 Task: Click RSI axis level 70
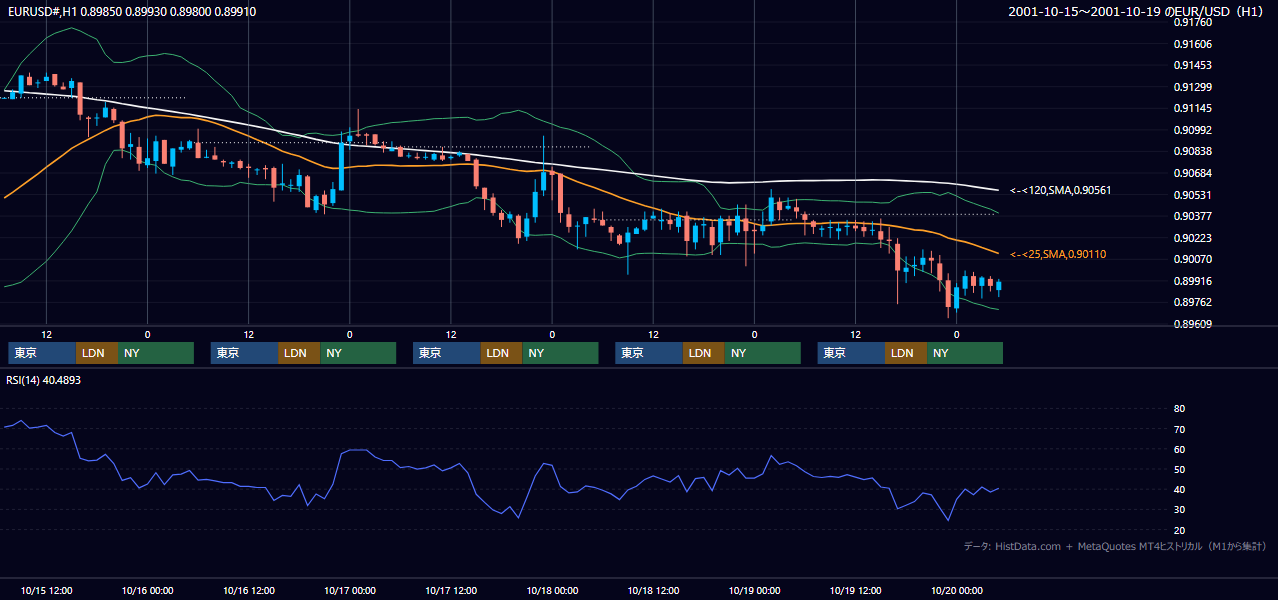[1179, 429]
